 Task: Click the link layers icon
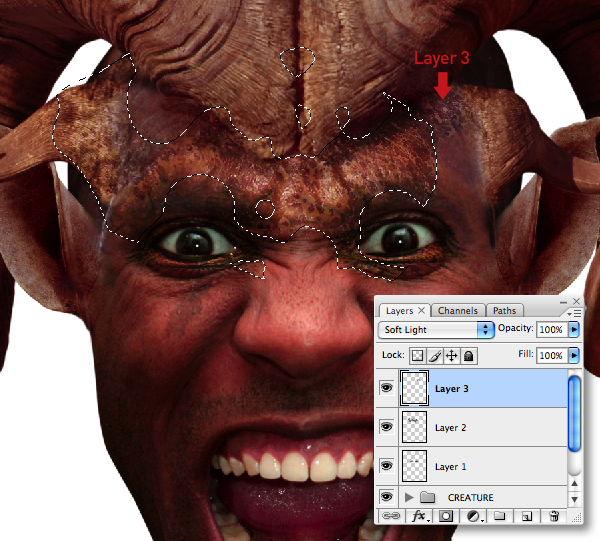click(x=391, y=516)
